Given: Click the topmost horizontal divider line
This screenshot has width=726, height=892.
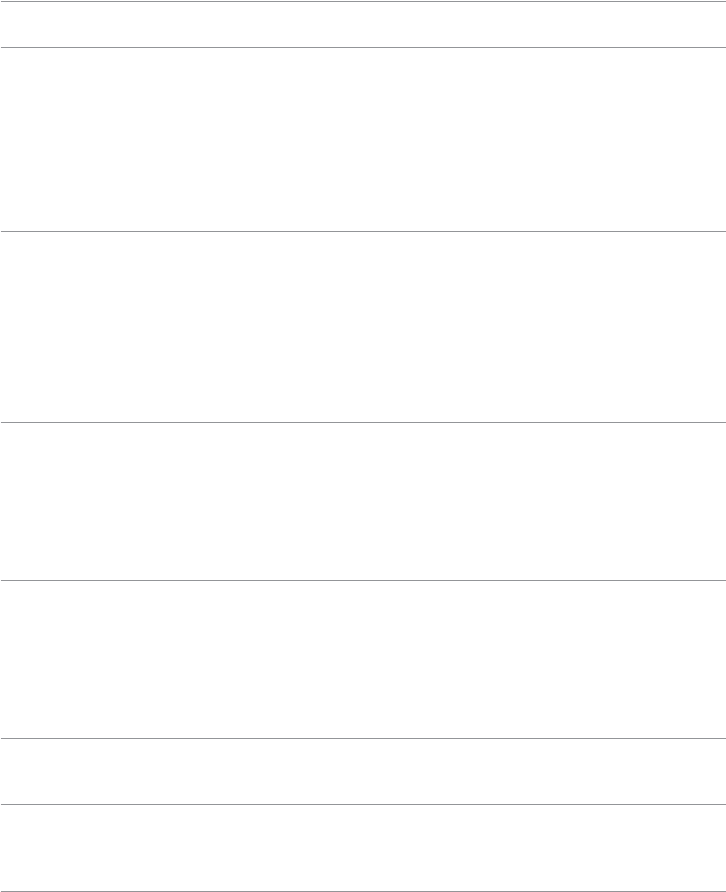Looking at the screenshot, I should coord(363,1).
